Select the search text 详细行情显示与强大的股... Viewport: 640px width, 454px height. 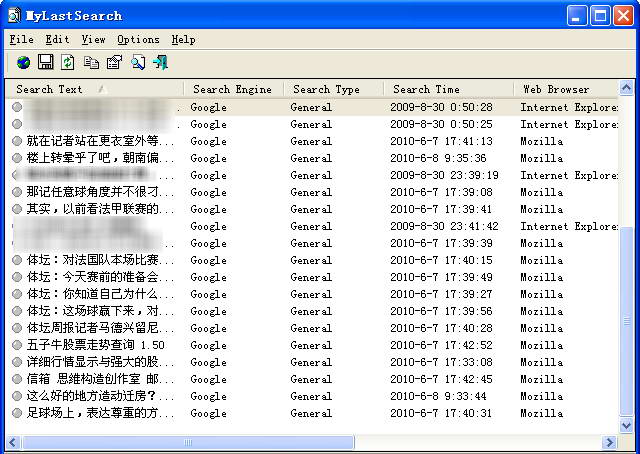click(x=100, y=362)
